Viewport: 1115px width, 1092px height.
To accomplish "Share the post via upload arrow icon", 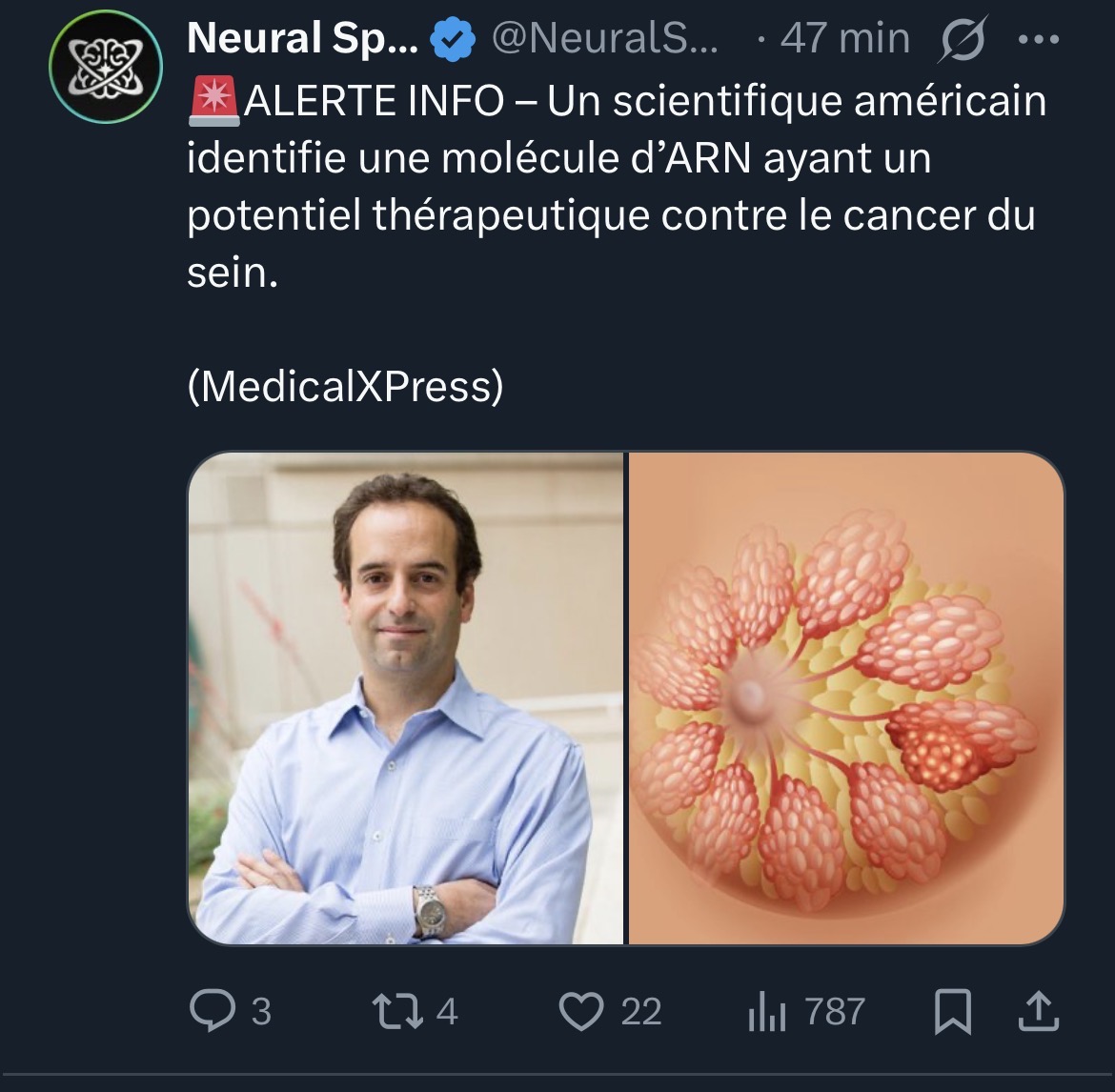I will (x=1038, y=1011).
